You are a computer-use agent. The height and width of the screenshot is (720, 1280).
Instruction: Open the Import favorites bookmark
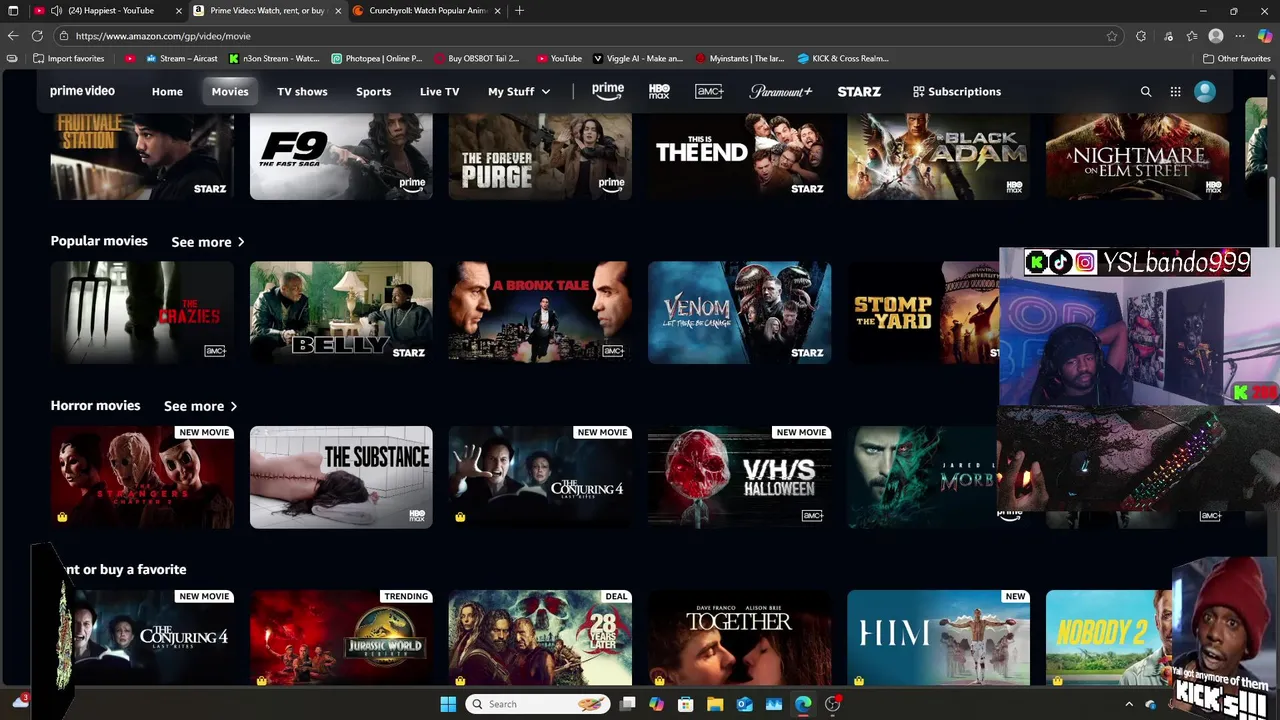(69, 58)
